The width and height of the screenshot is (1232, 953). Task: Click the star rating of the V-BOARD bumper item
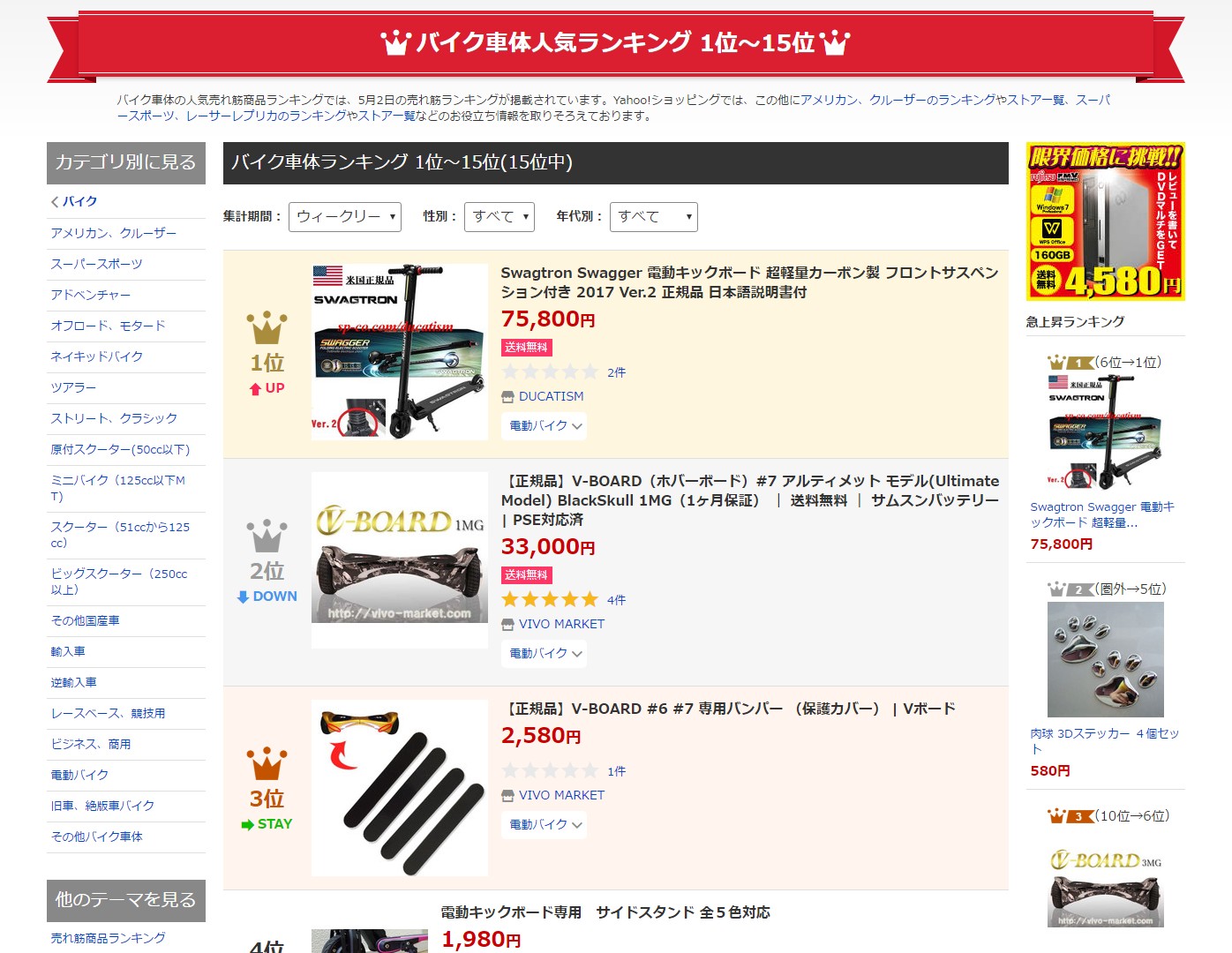pyautogui.click(x=550, y=771)
